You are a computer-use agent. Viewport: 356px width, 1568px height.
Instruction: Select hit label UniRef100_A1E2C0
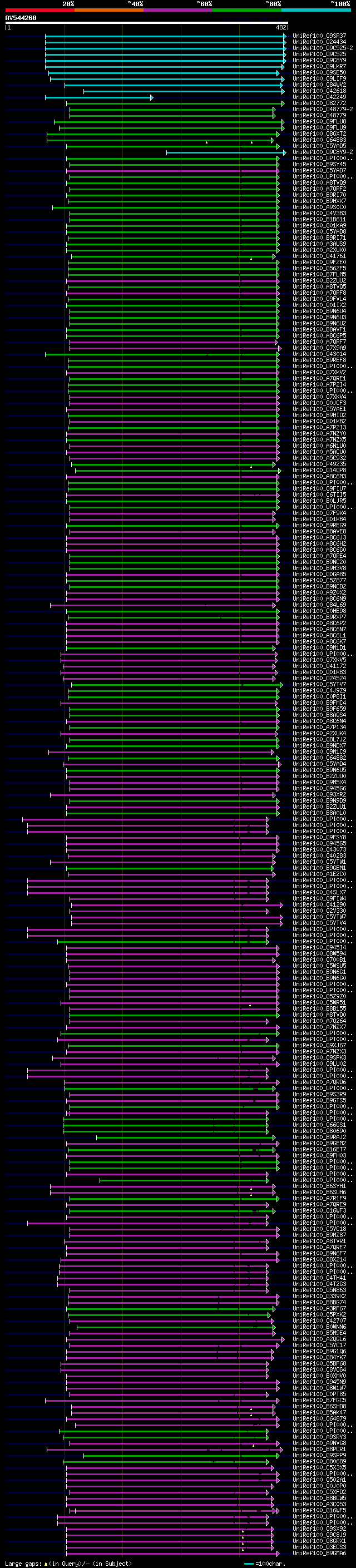coord(319,874)
